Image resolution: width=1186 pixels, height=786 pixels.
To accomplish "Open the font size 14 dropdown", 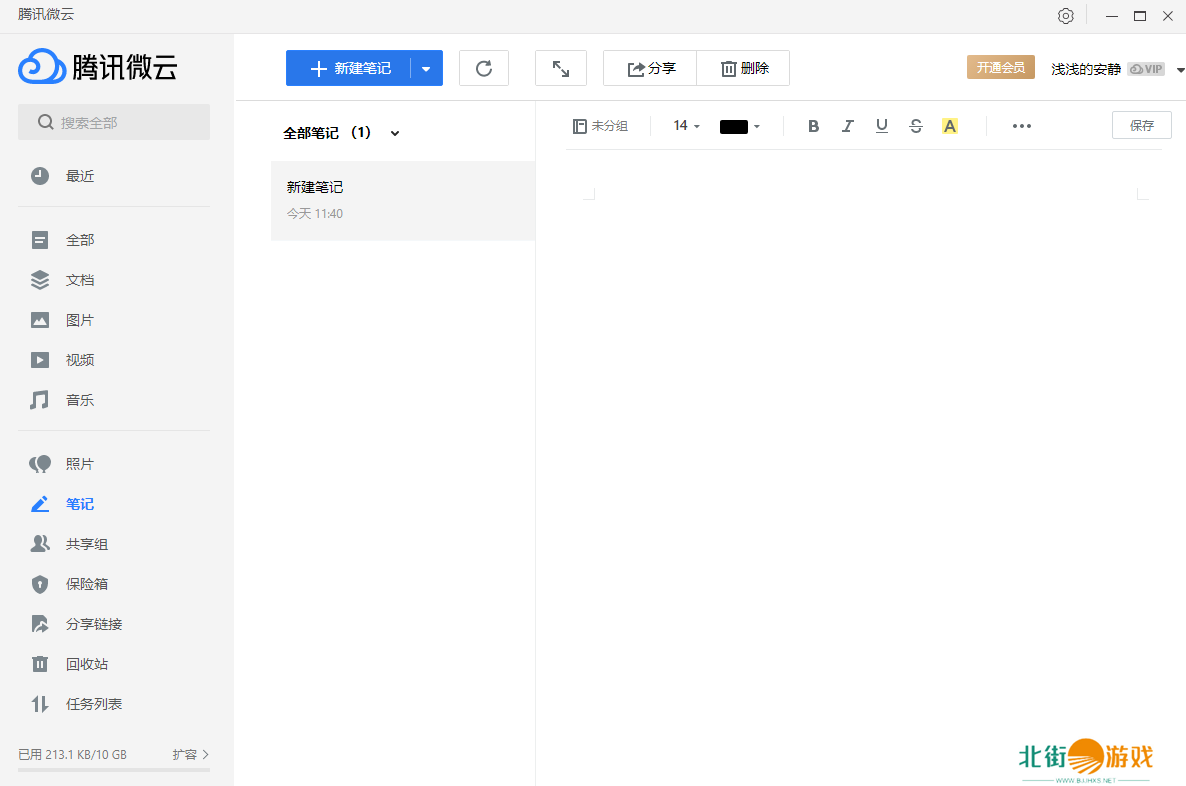I will click(686, 126).
